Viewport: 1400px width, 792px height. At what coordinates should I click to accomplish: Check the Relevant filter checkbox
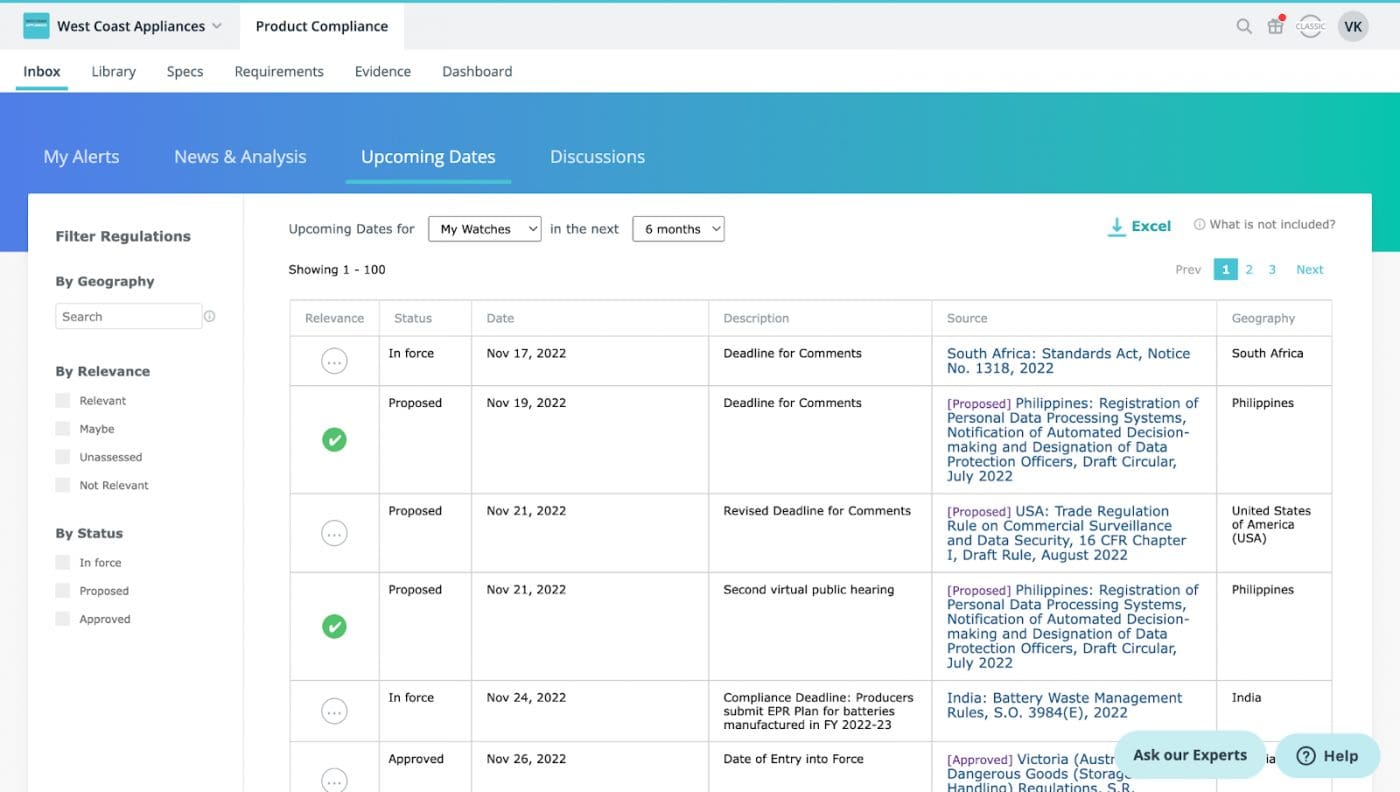[63, 401]
